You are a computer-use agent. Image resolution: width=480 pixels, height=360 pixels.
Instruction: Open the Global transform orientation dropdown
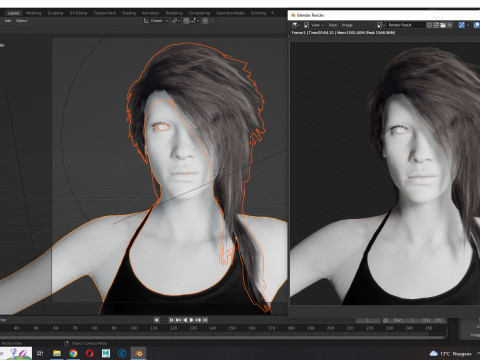point(156,21)
